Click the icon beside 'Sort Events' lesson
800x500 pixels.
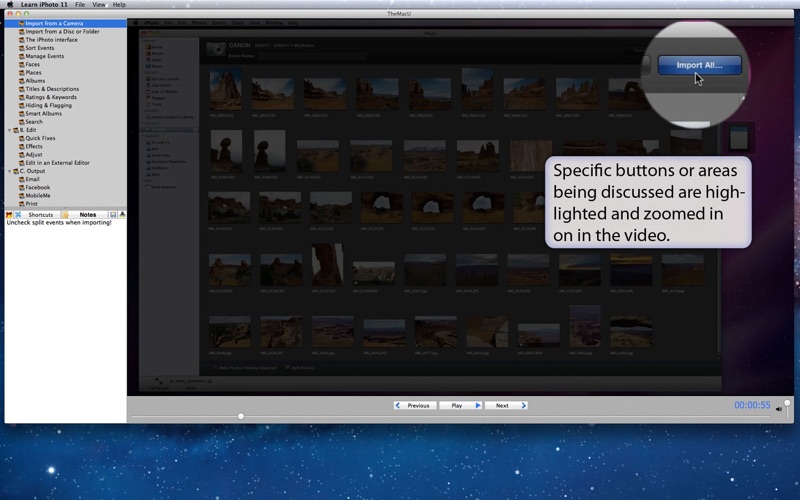click(20, 48)
